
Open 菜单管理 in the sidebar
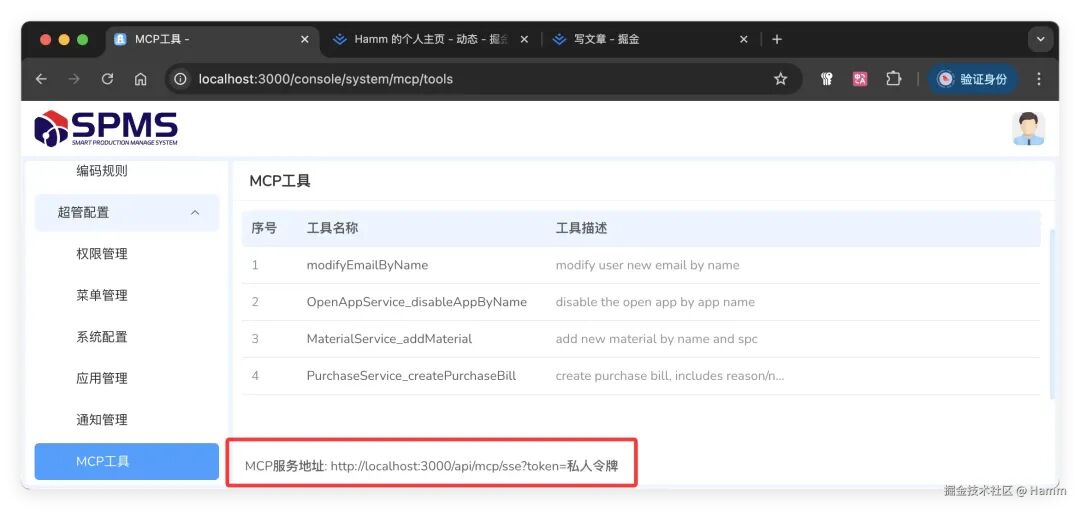102,295
